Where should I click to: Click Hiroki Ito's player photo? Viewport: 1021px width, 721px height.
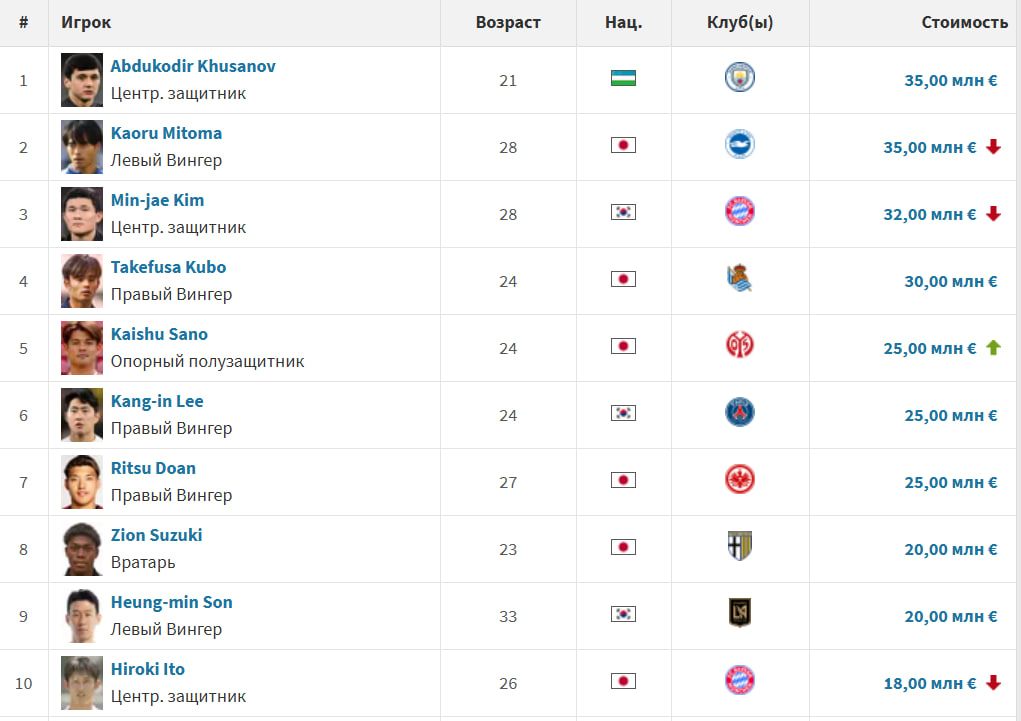click(x=81, y=683)
